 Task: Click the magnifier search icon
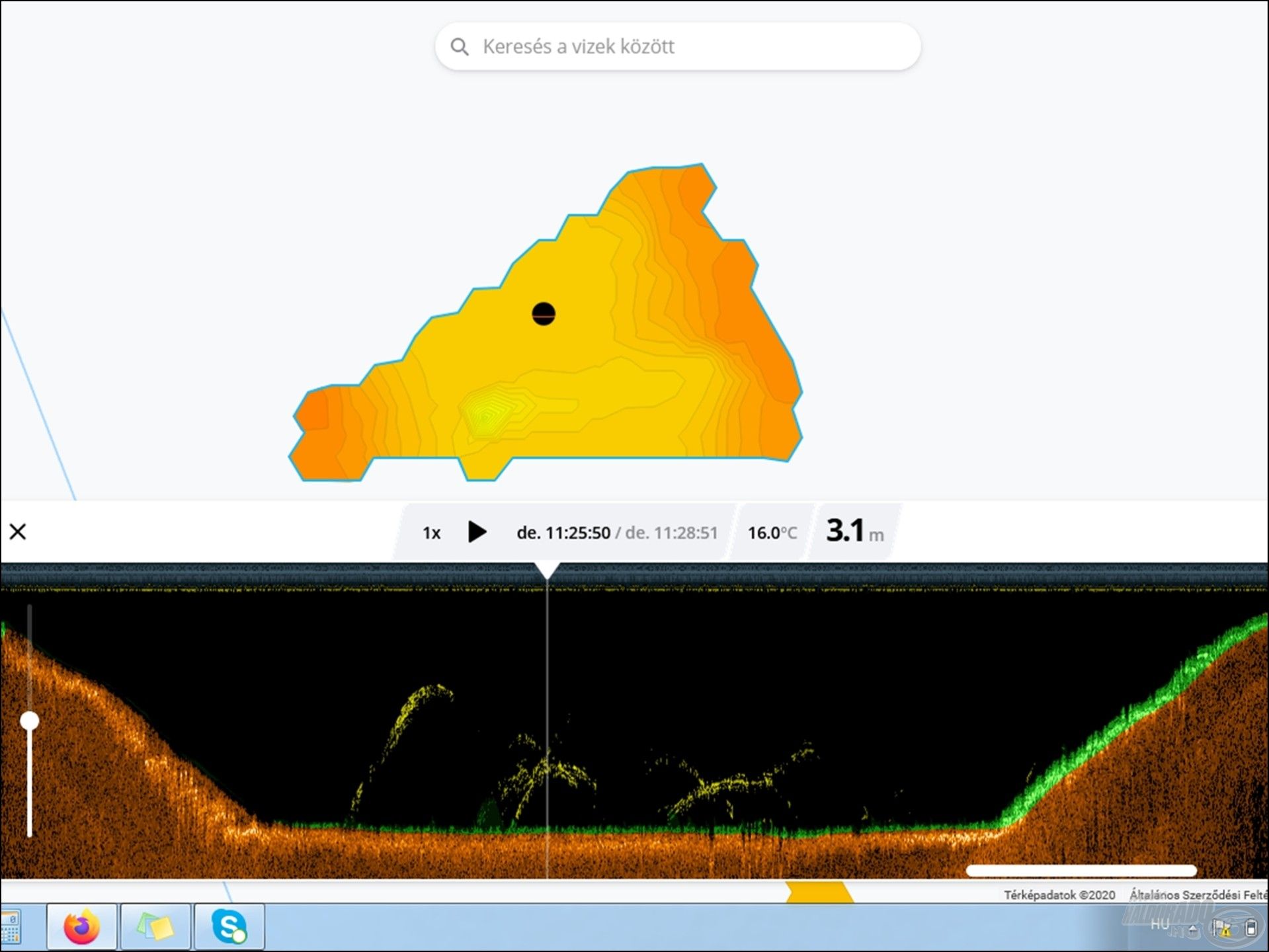(459, 47)
